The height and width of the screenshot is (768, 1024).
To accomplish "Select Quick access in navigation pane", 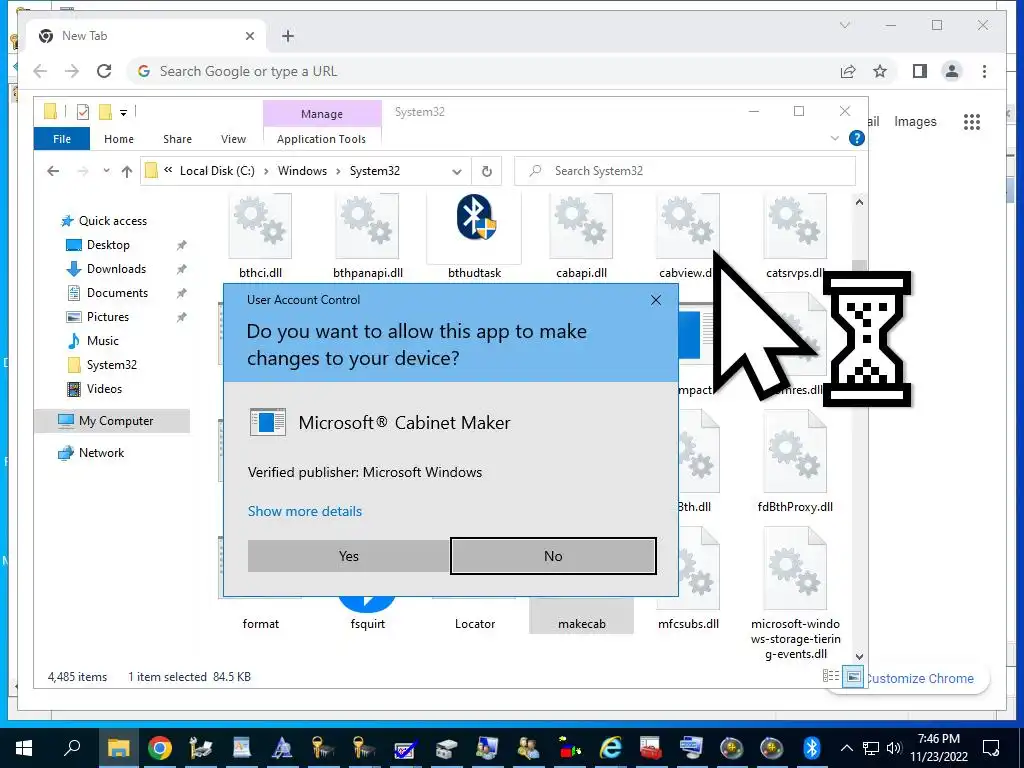I will click(x=112, y=221).
